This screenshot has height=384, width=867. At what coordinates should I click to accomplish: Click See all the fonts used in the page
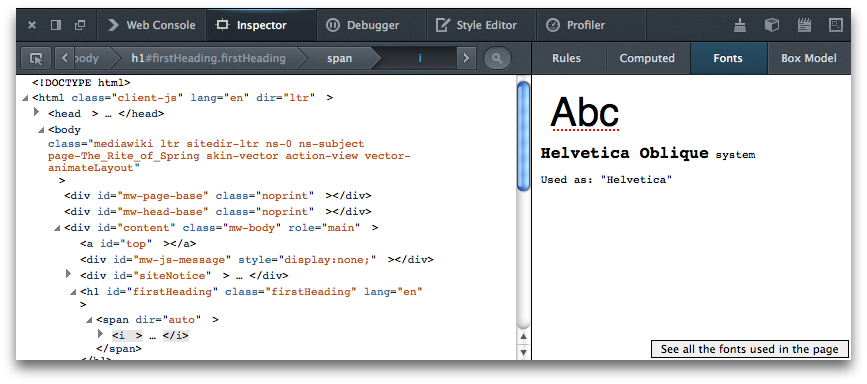pyautogui.click(x=749, y=349)
